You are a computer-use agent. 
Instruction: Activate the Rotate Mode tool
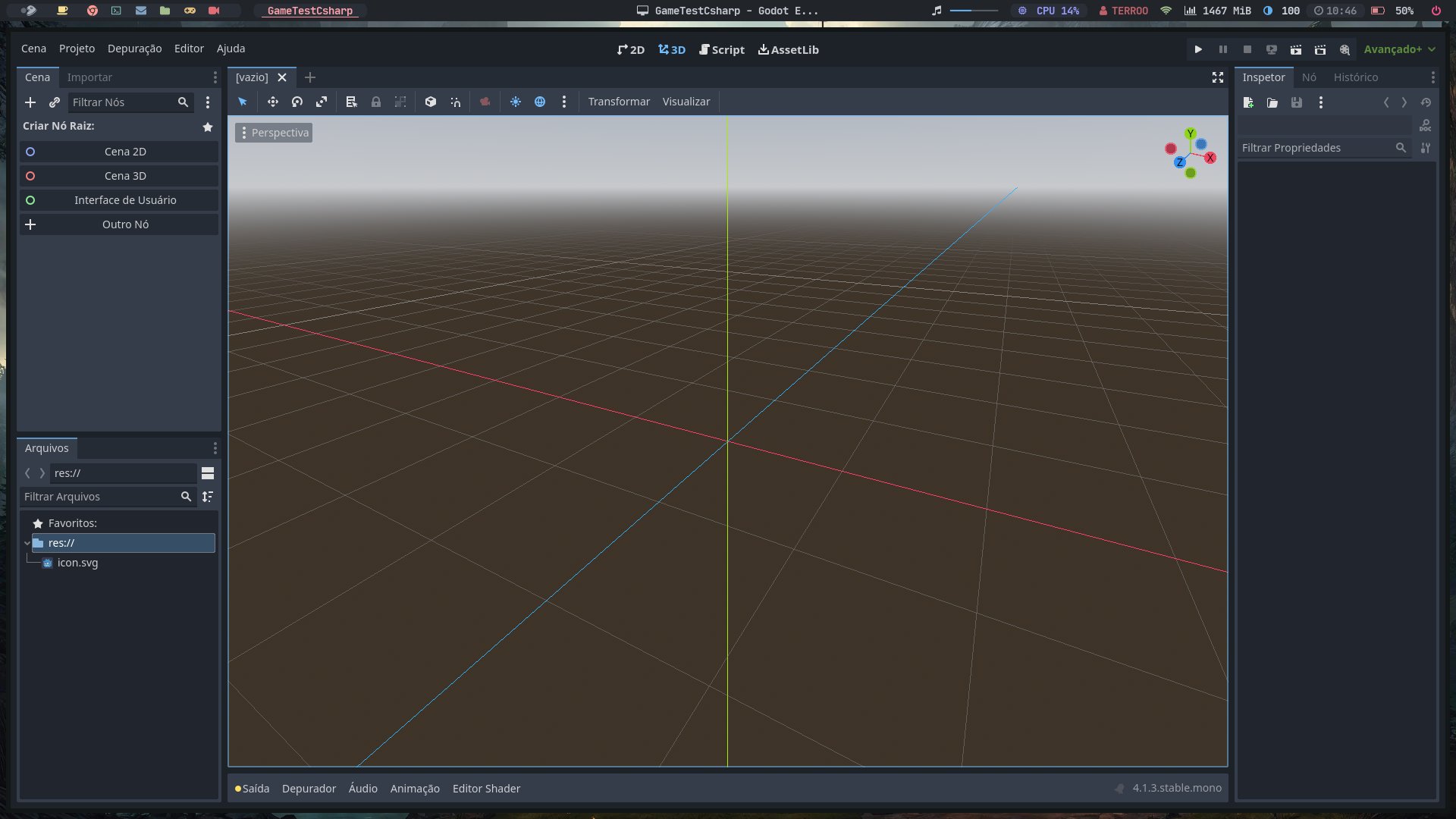pos(297,102)
